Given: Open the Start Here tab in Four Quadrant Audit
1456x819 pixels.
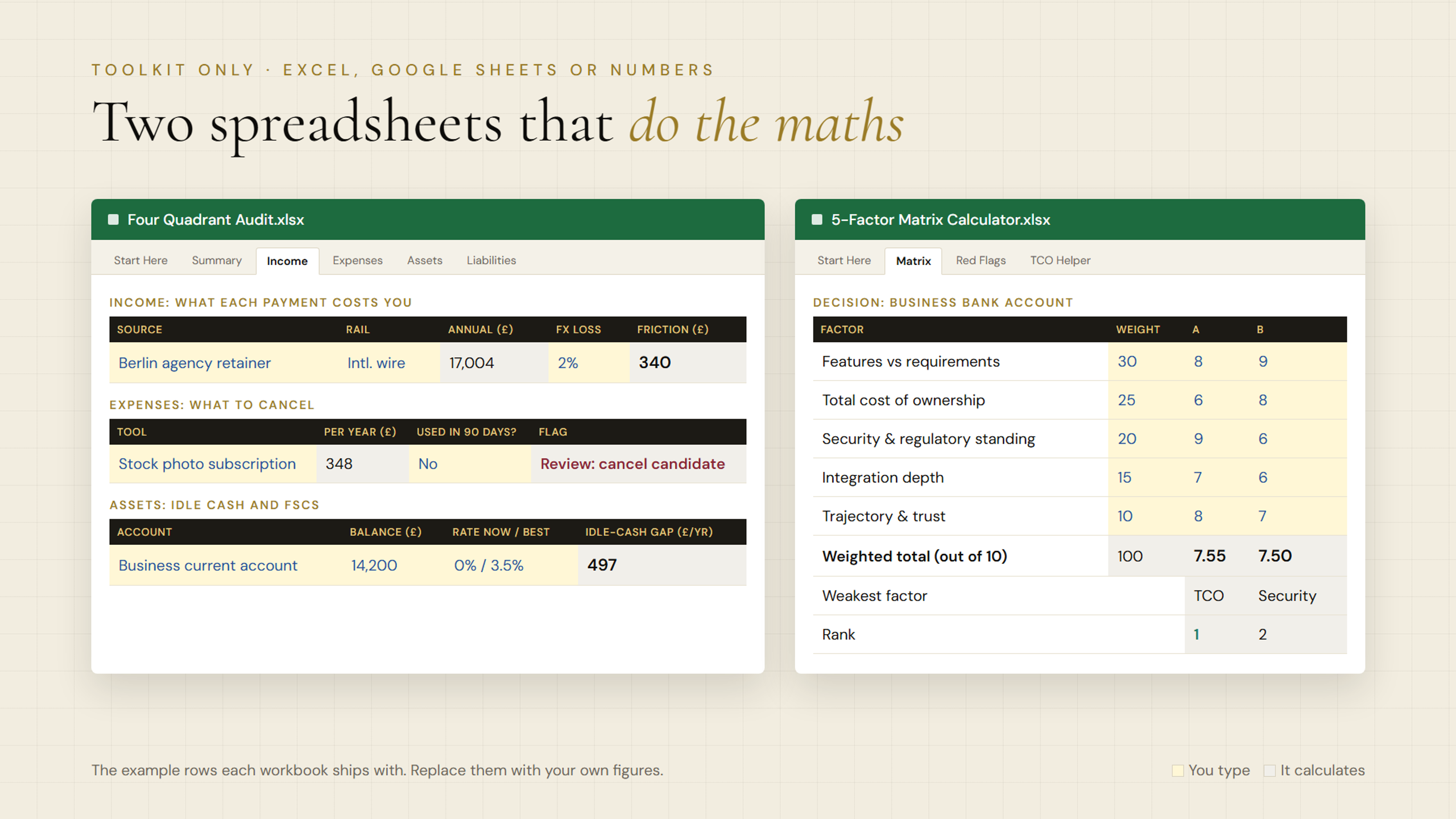Looking at the screenshot, I should tap(140, 260).
